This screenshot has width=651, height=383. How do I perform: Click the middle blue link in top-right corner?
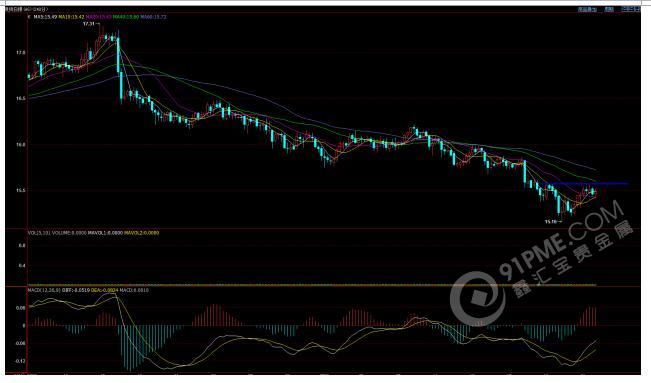pos(609,9)
